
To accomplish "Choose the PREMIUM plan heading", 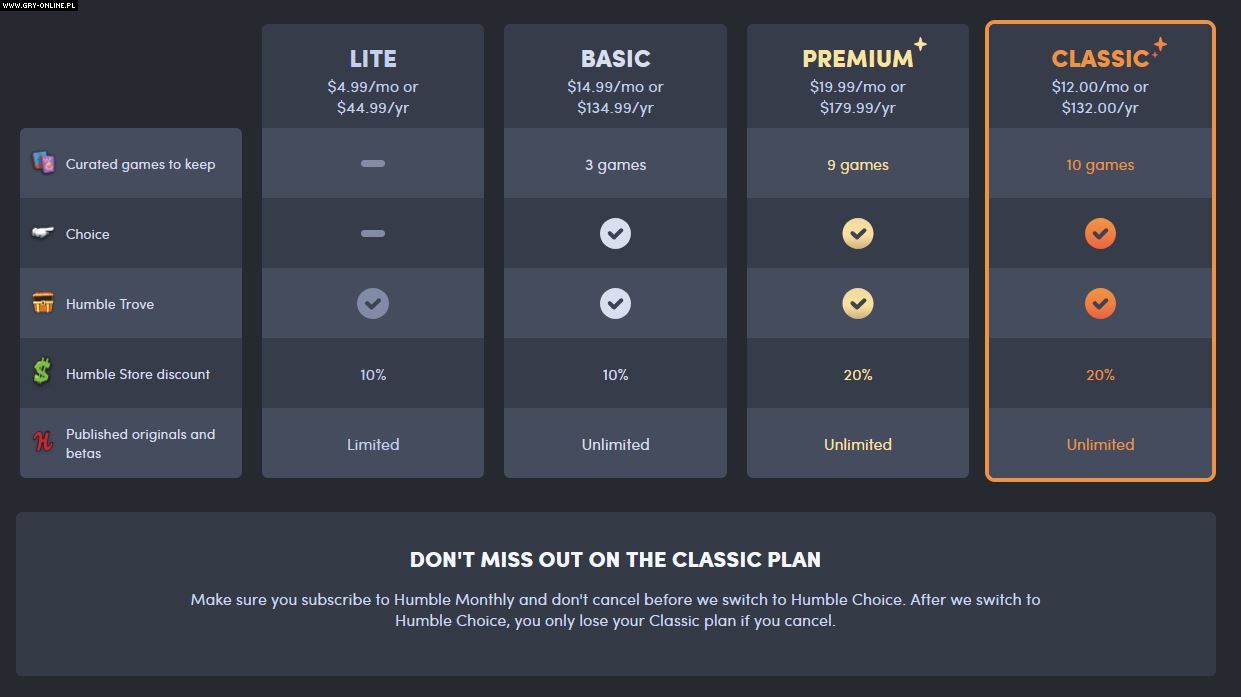I will pos(857,59).
